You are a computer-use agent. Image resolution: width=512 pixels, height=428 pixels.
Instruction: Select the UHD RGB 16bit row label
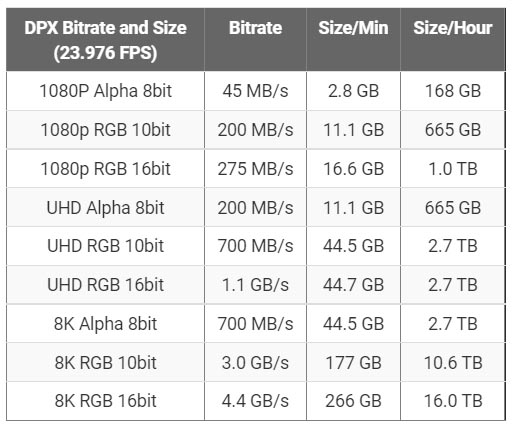[105, 285]
